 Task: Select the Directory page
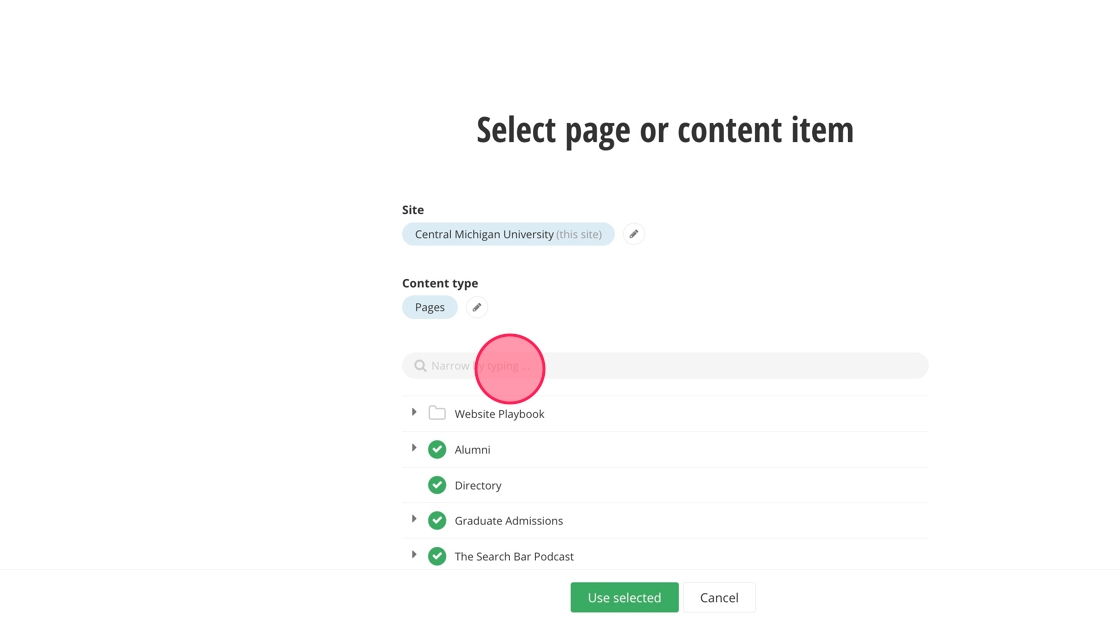(x=478, y=486)
